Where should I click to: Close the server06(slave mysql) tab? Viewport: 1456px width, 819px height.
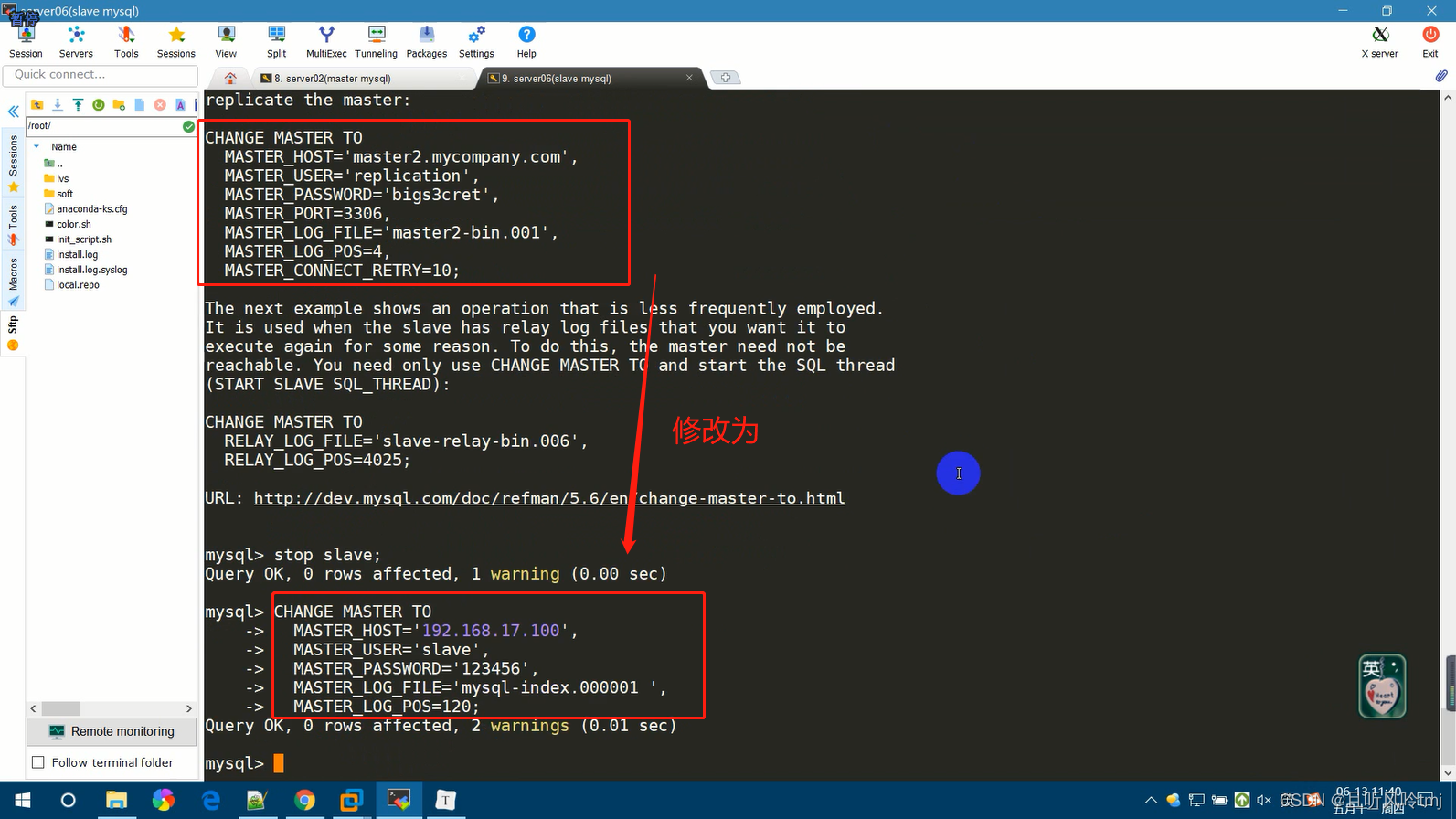point(689,78)
